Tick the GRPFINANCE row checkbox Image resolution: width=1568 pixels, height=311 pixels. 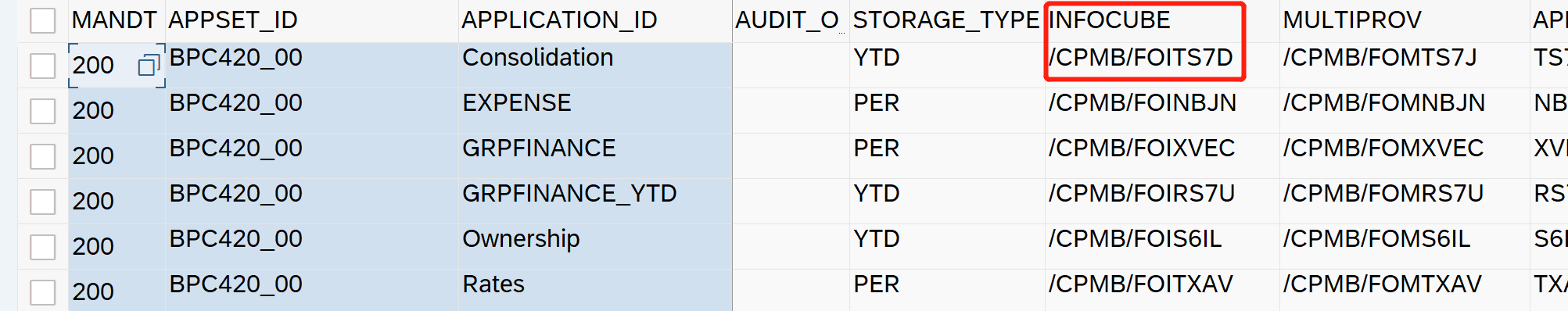43,156
